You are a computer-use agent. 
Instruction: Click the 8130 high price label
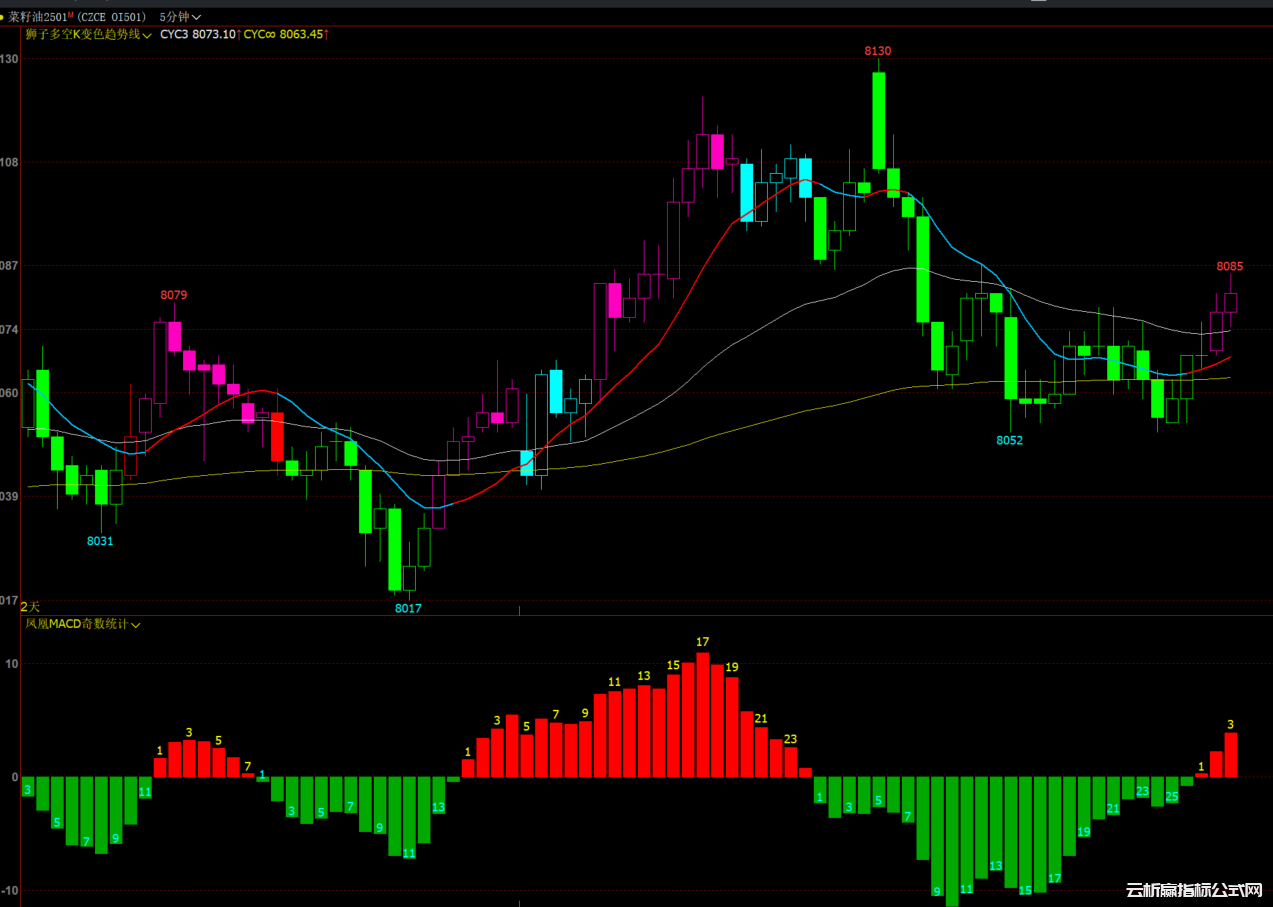(x=878, y=50)
